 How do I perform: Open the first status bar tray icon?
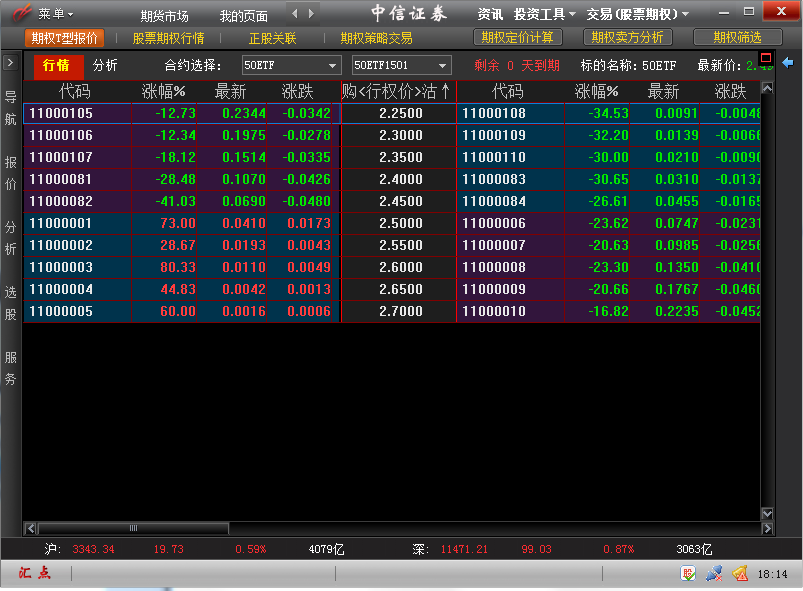pos(688,574)
